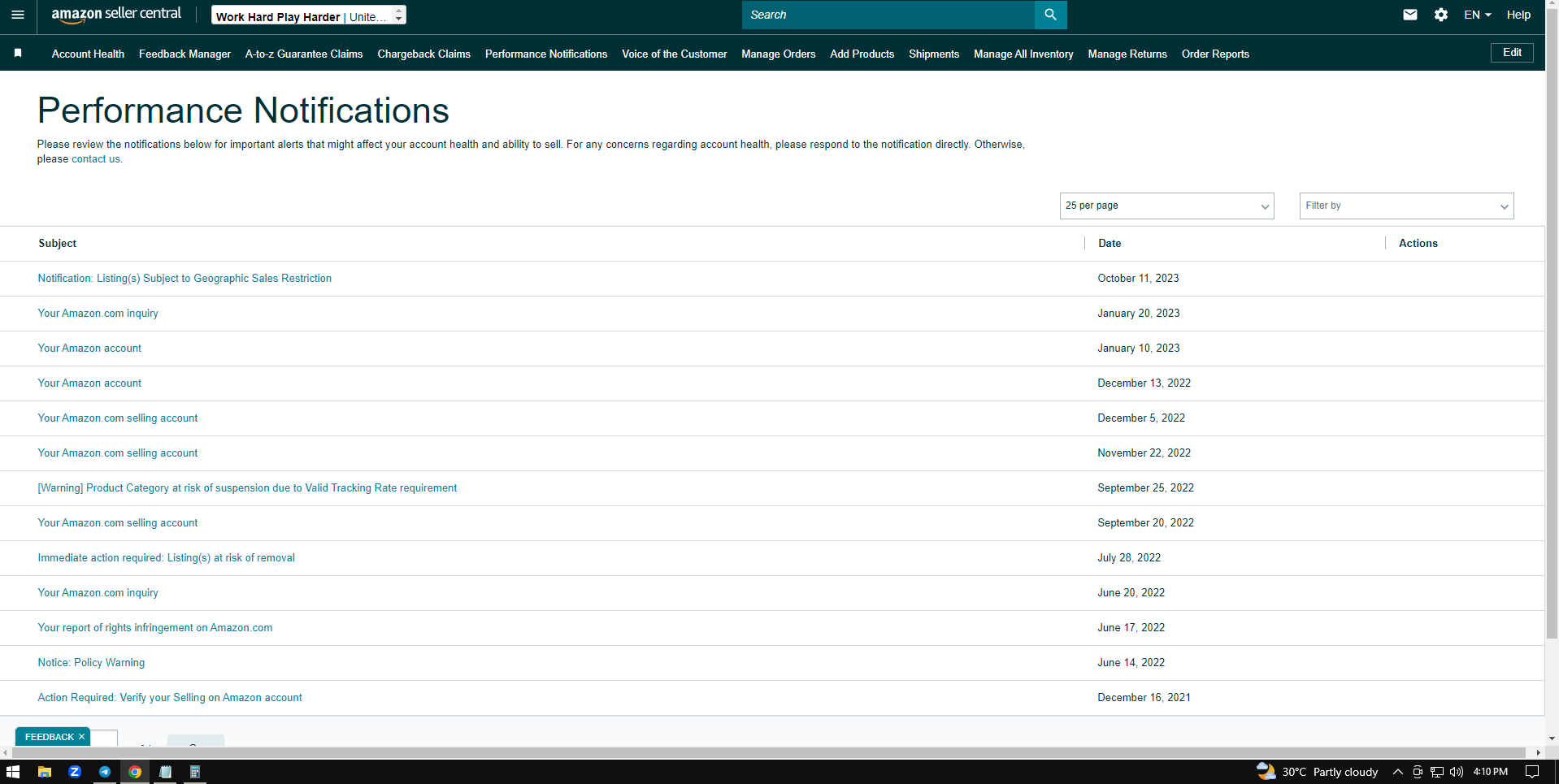Screen dimensions: 1559x784
Task: Open Zalo from the taskbar
Action: [75, 772]
